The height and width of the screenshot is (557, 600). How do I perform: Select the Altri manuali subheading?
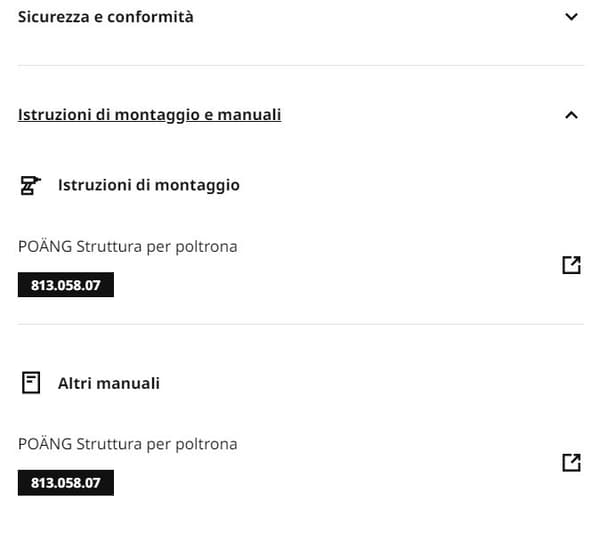point(108,383)
